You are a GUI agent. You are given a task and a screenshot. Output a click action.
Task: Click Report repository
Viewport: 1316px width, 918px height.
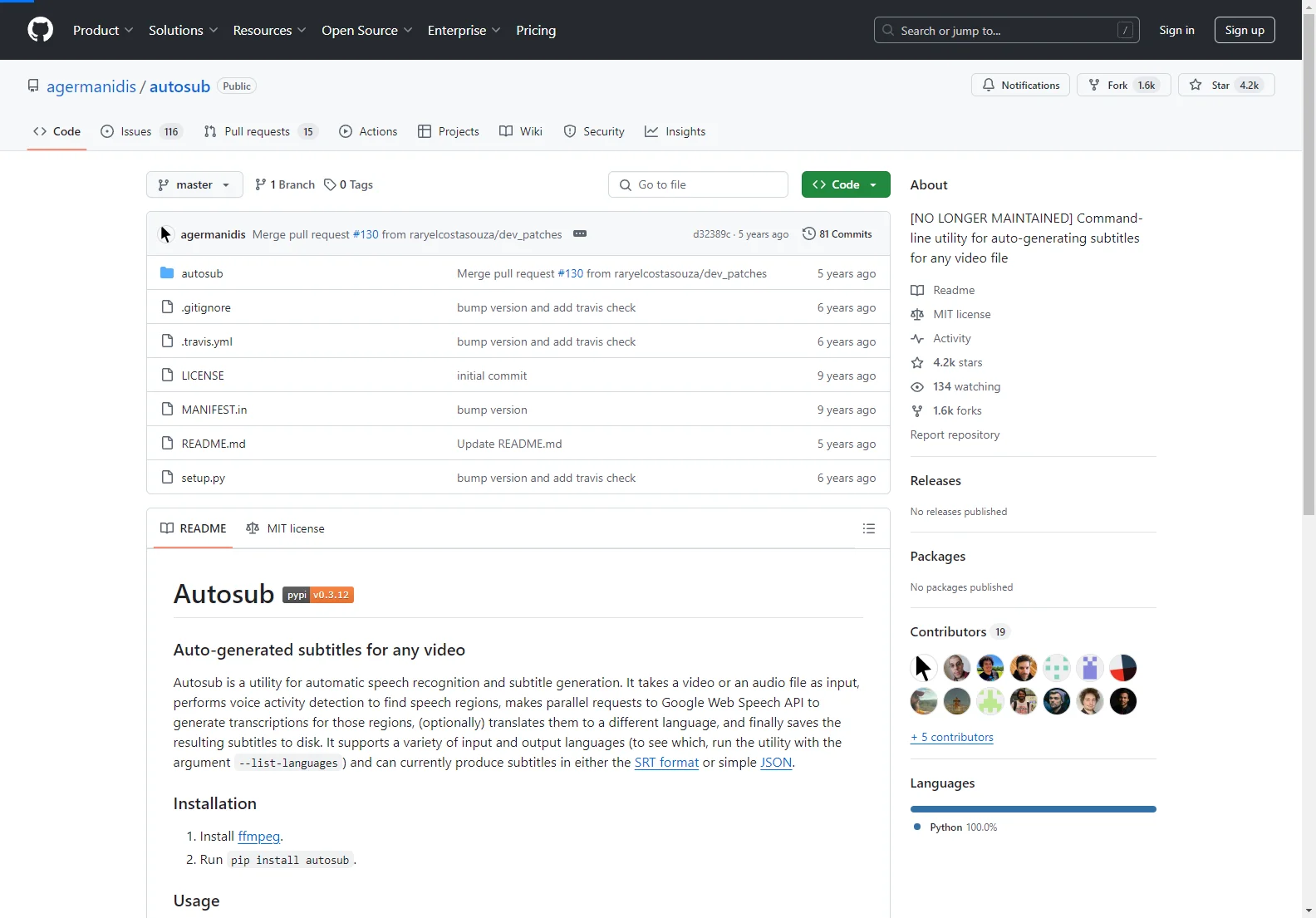coord(955,434)
